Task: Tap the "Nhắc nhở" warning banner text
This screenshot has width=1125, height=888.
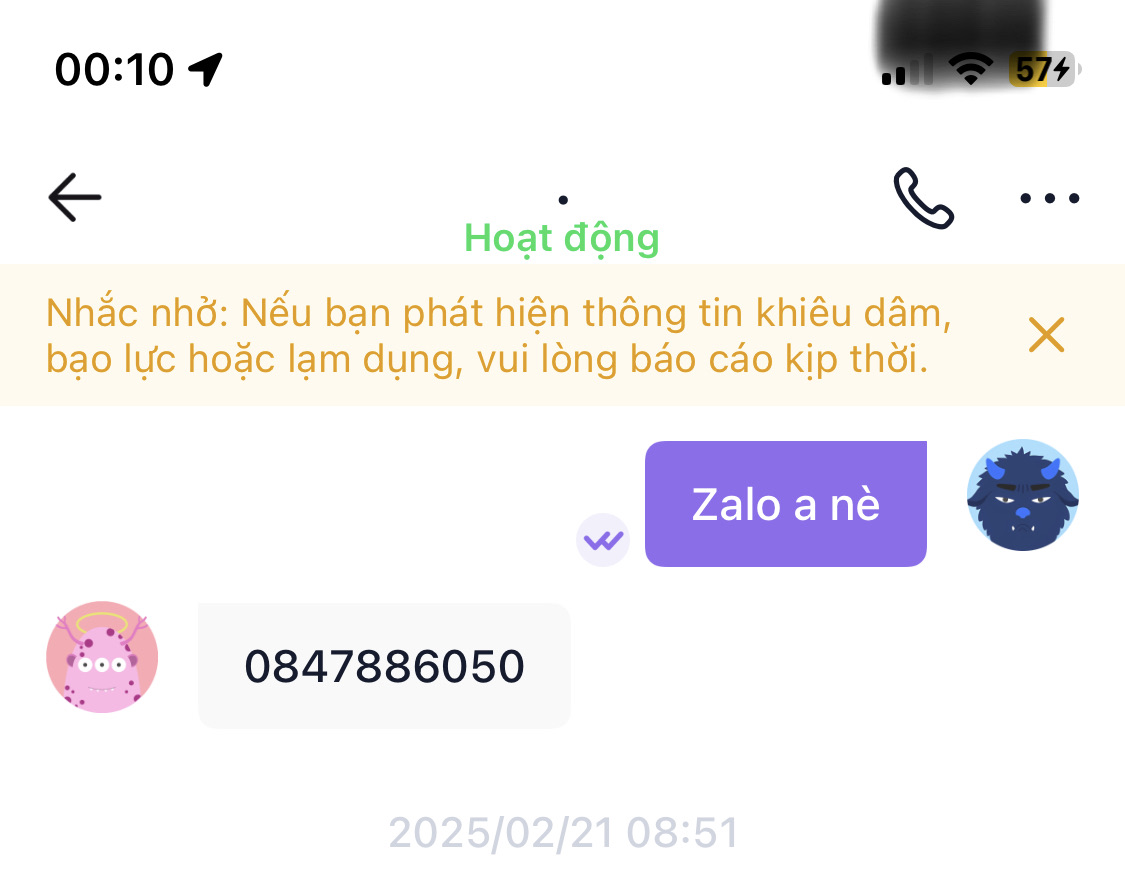Action: point(499,335)
